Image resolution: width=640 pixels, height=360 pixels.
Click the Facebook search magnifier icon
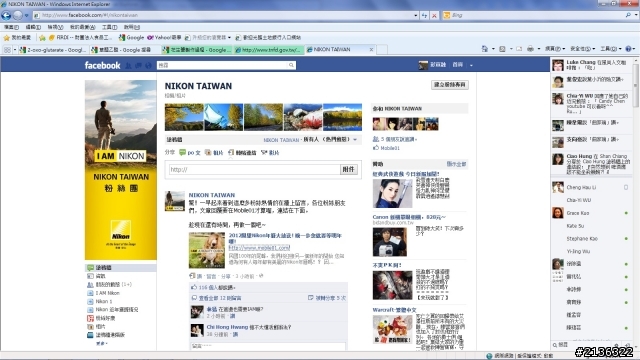tap(291, 65)
